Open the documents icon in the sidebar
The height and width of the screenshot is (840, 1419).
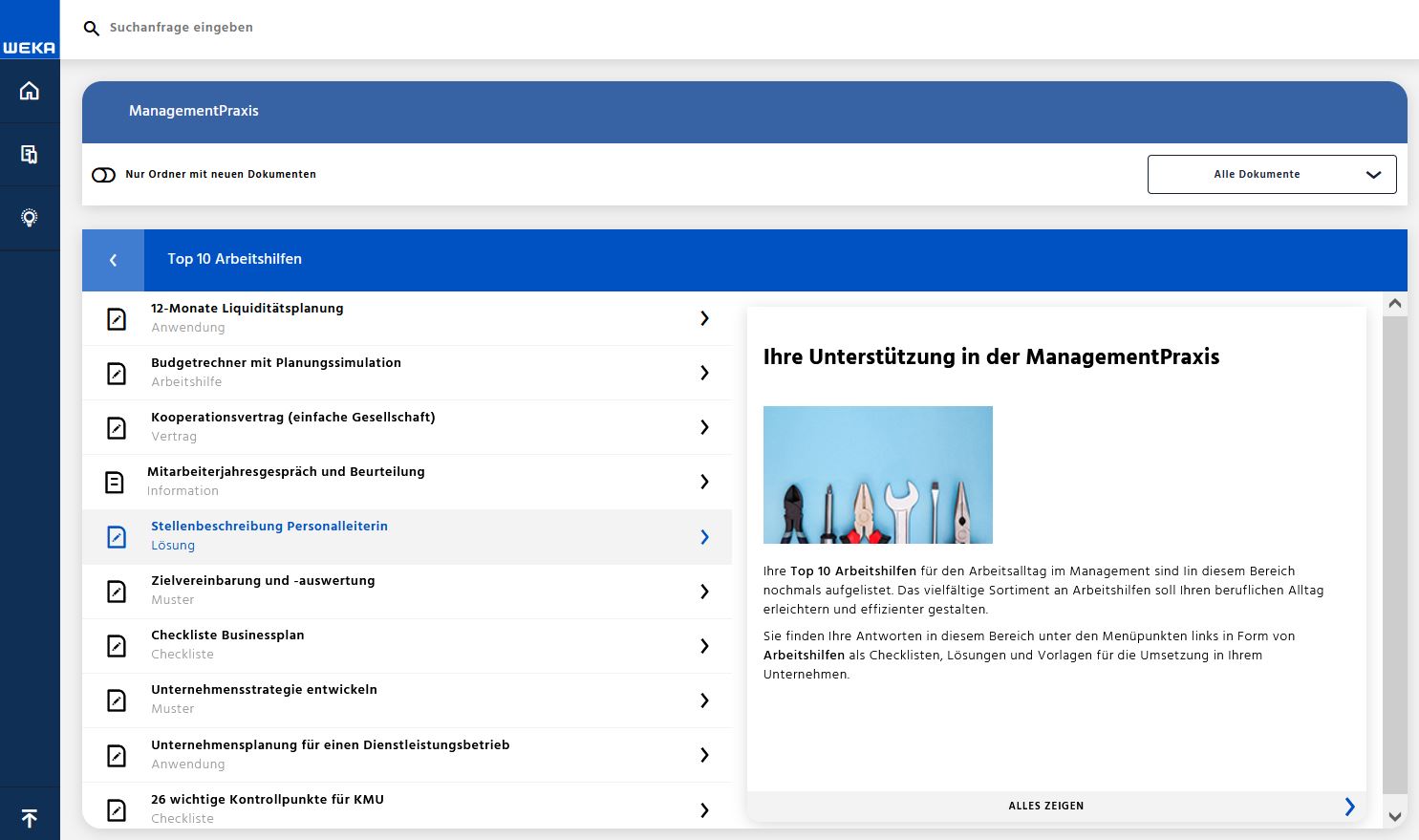tap(30, 154)
